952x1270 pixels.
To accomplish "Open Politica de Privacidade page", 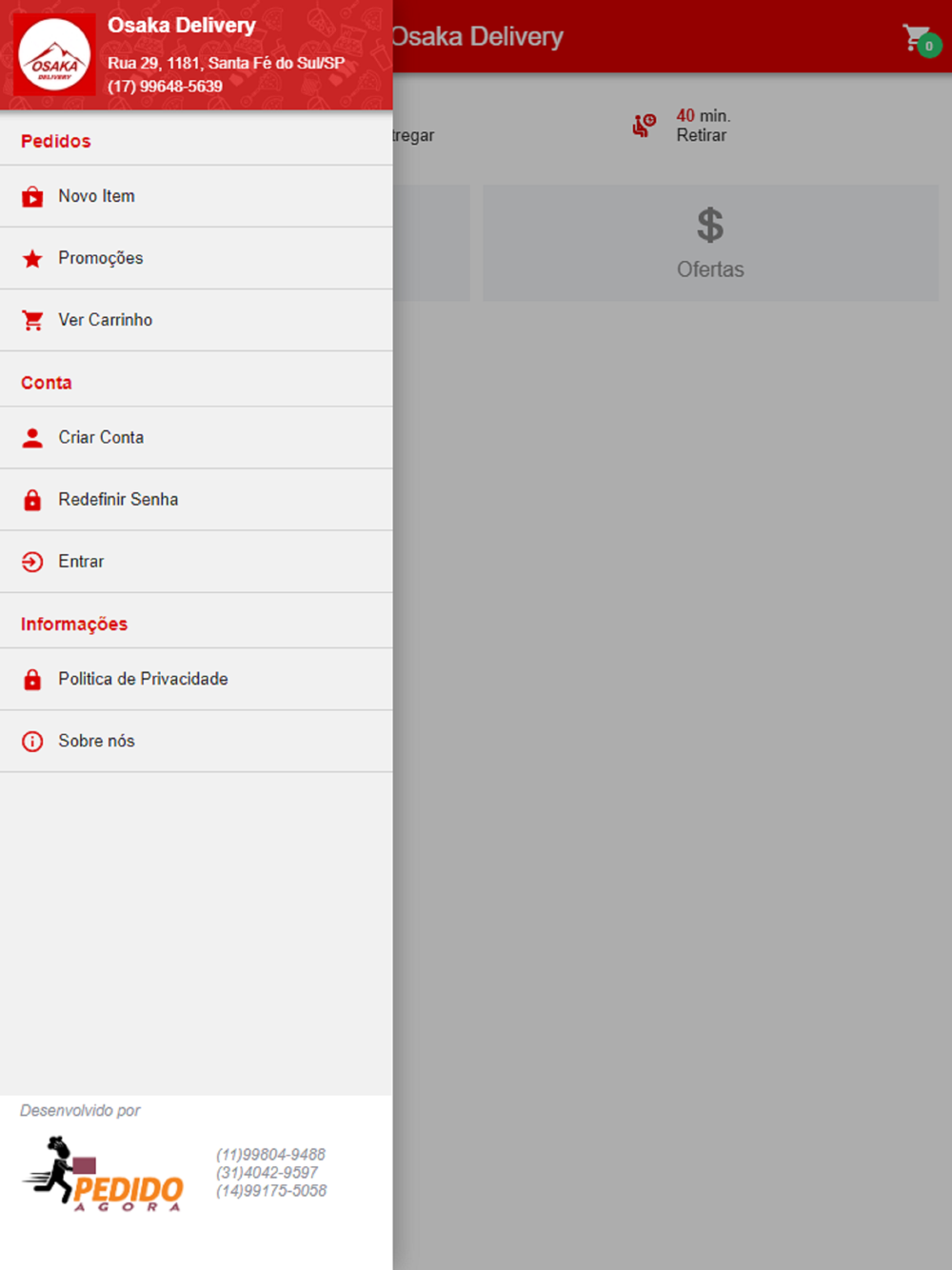I will 196,680.
